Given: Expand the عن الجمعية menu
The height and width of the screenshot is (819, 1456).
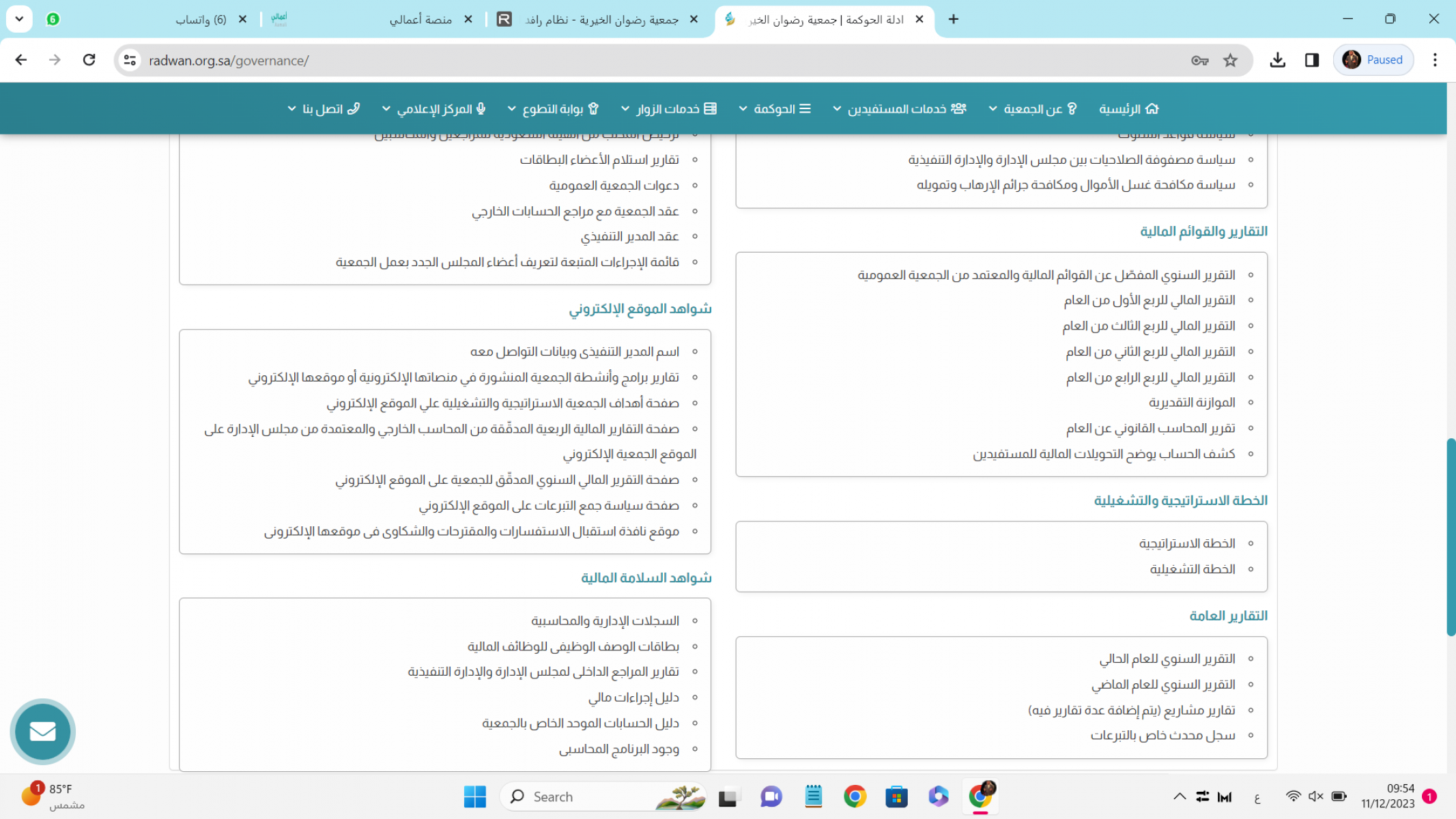Looking at the screenshot, I should pyautogui.click(x=1032, y=109).
